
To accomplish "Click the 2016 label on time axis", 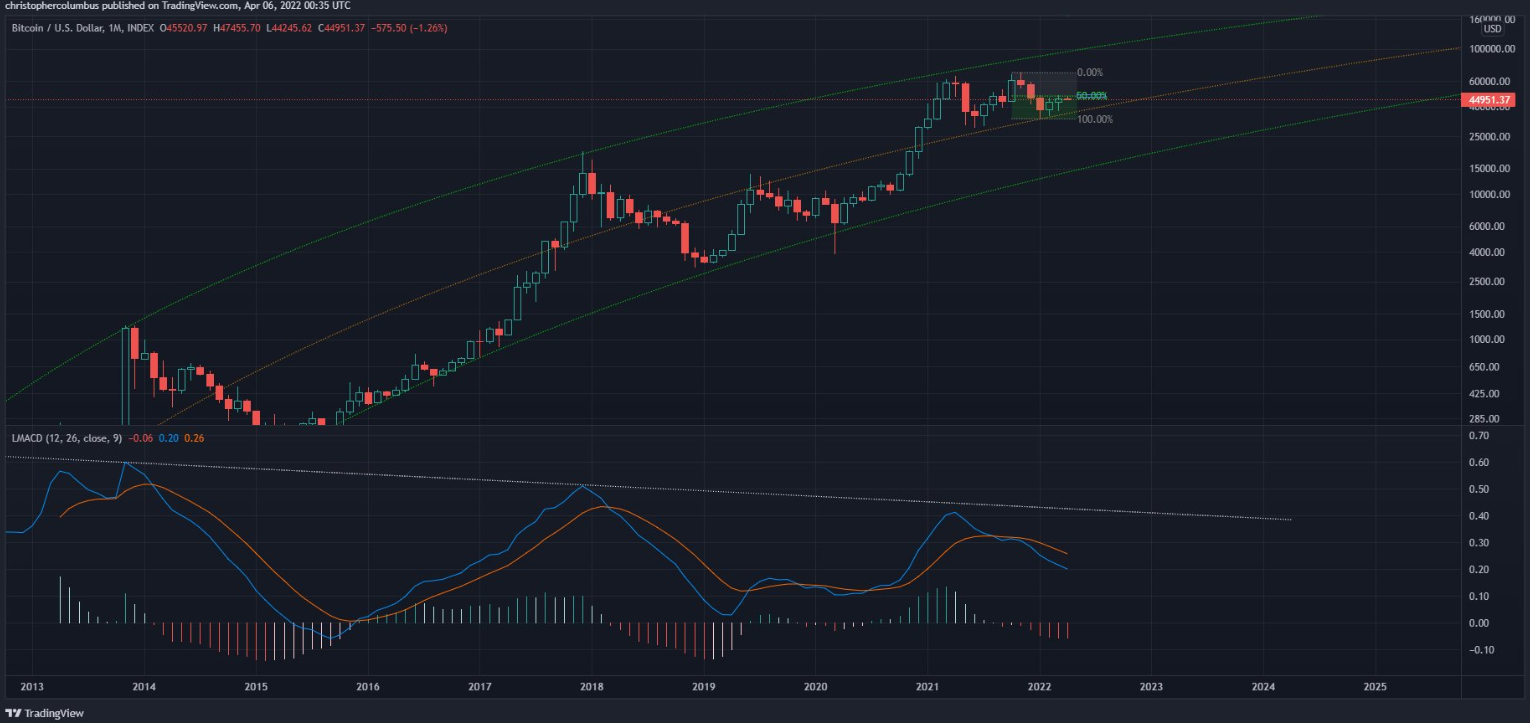I will (368, 687).
